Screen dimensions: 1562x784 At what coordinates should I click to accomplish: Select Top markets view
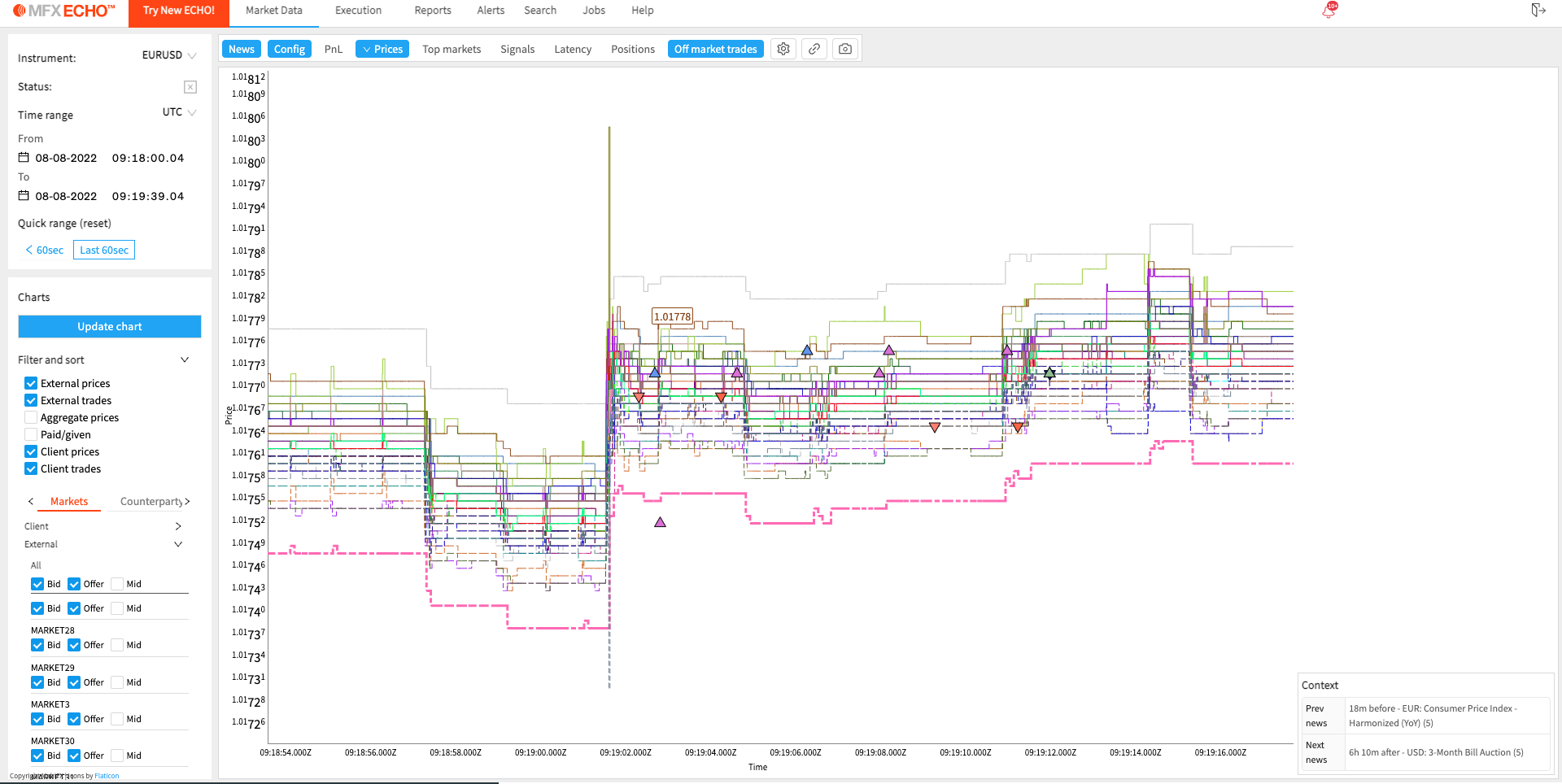[452, 49]
